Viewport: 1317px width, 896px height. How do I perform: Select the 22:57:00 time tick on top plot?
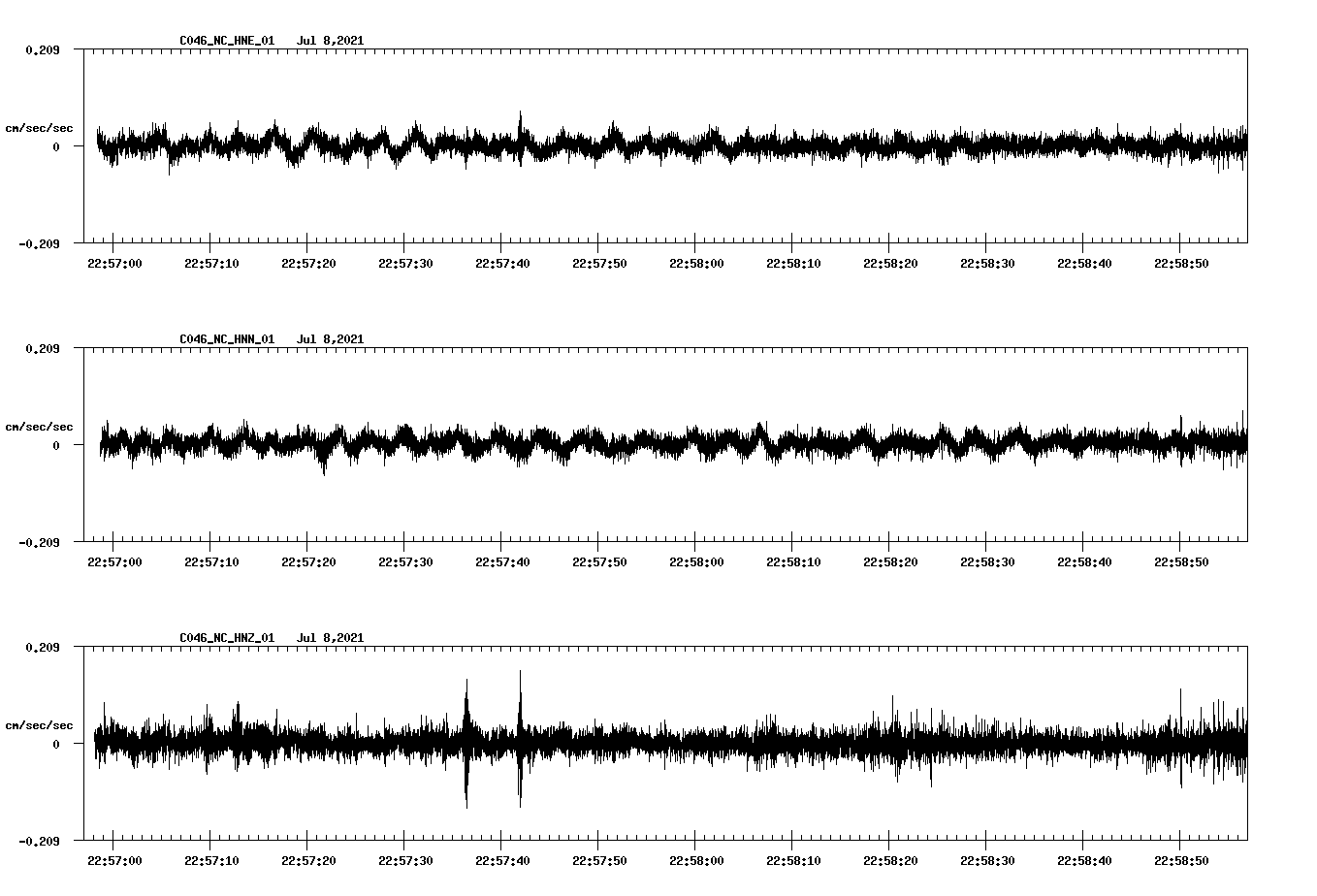click(113, 261)
